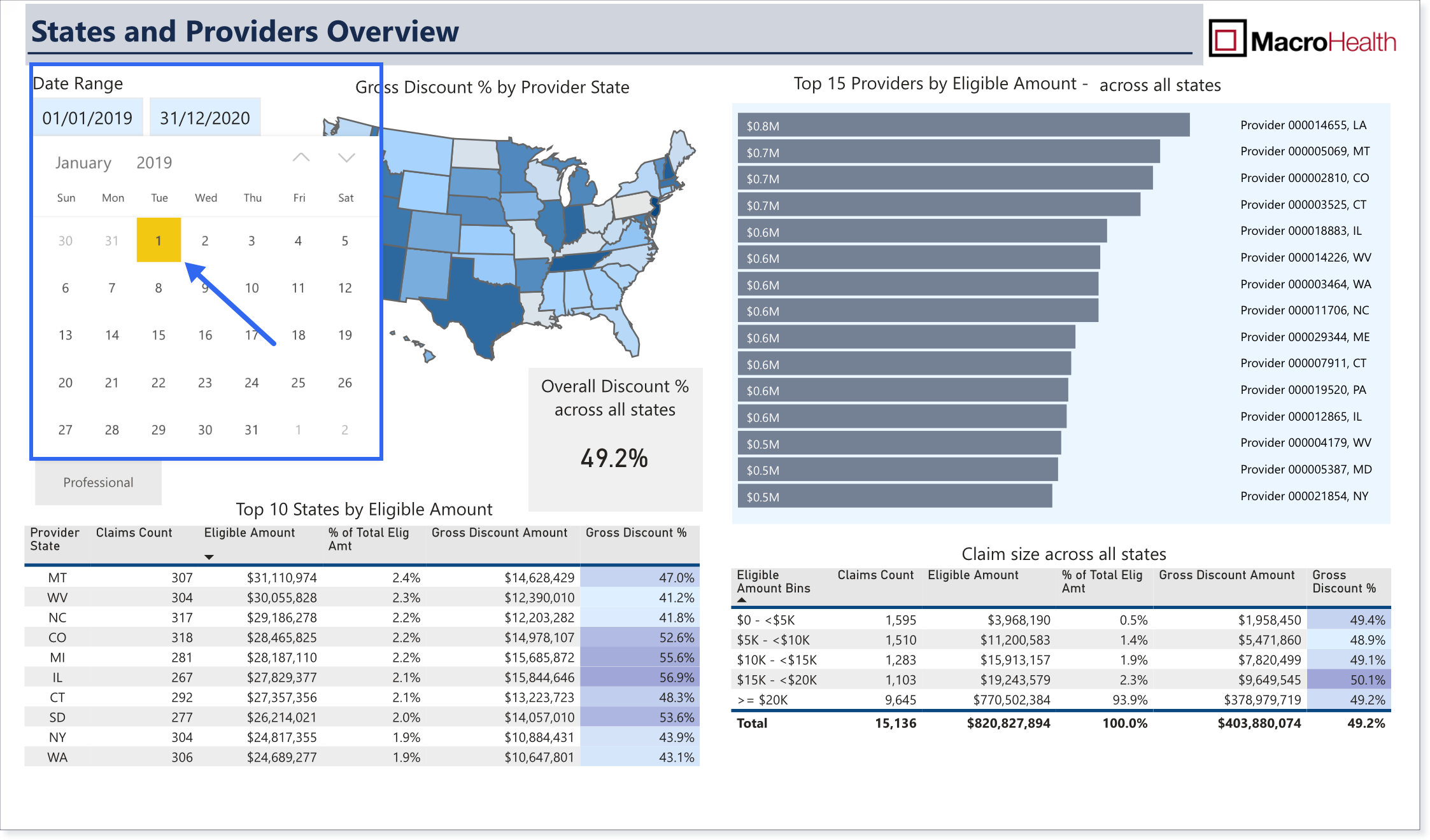Viewport: 1430px width, 840px height.
Task: Select day 15 in the calendar
Action: [x=159, y=335]
